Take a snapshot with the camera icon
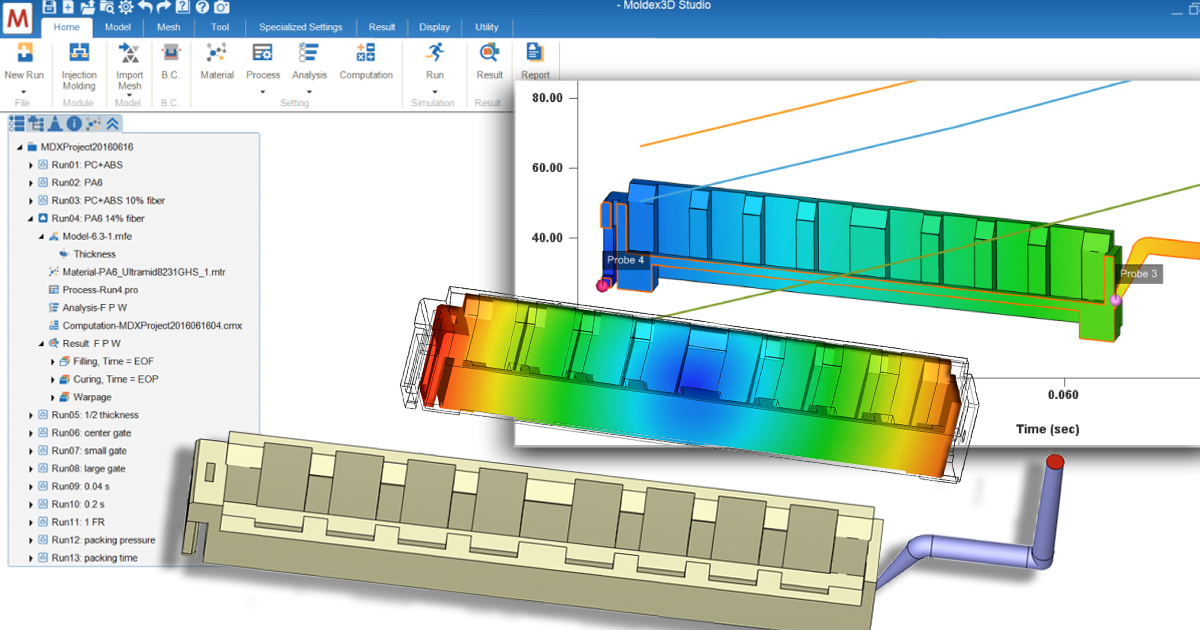The image size is (1200, 630). (221, 7)
